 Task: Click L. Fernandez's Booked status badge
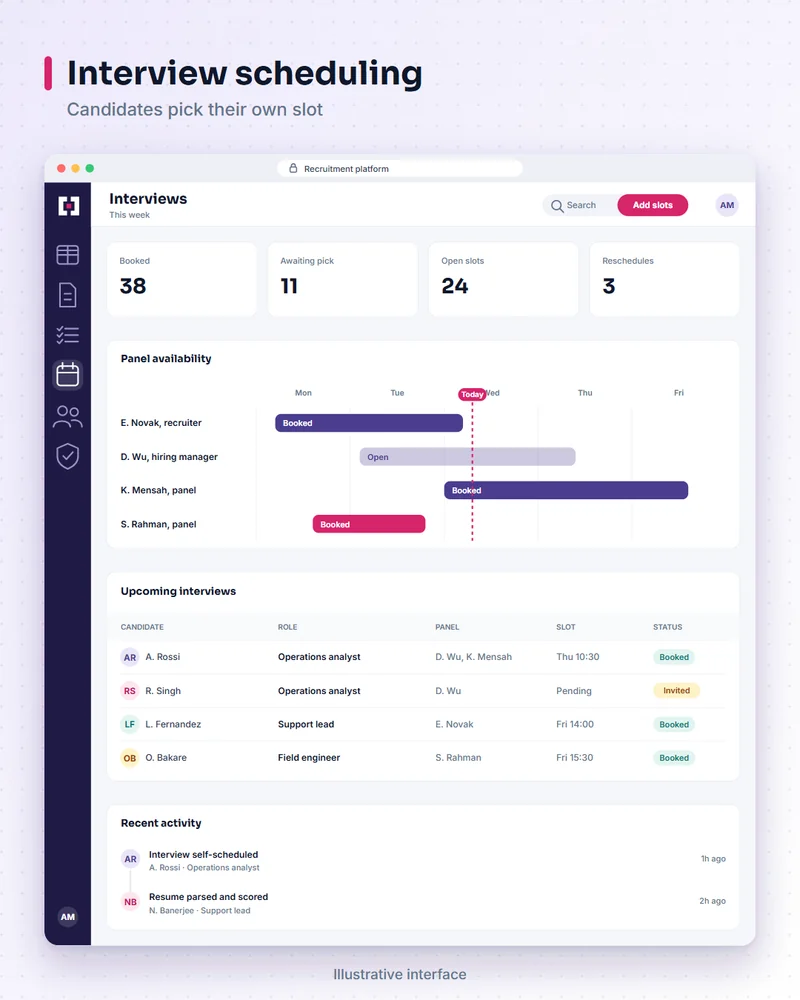coord(674,724)
